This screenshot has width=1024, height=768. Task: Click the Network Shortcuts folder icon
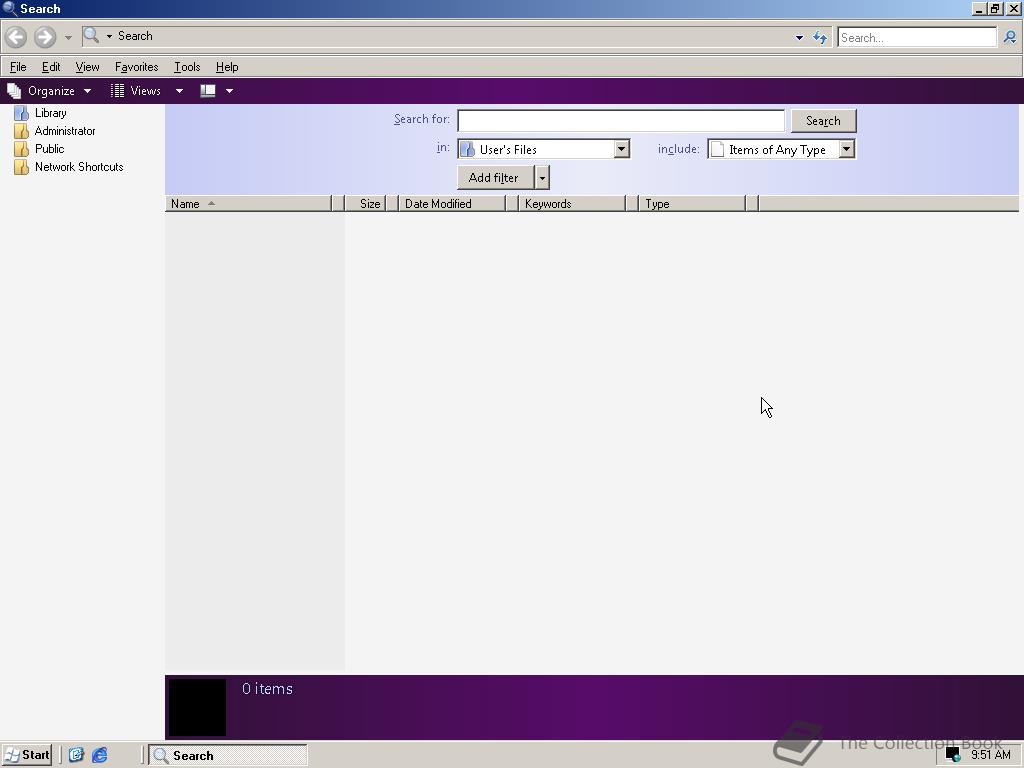coord(22,167)
